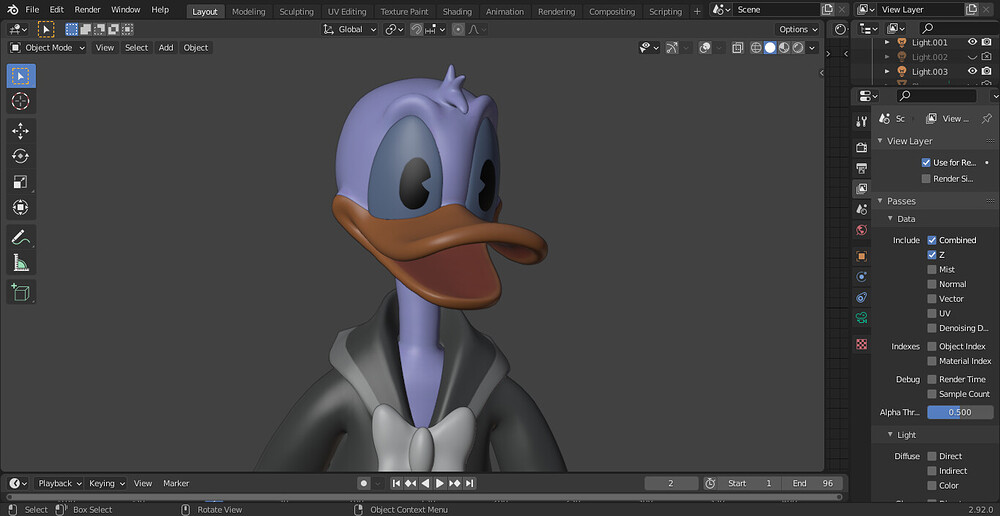Open the Keying dropdown
Screen dimensions: 1000x516
point(107,483)
